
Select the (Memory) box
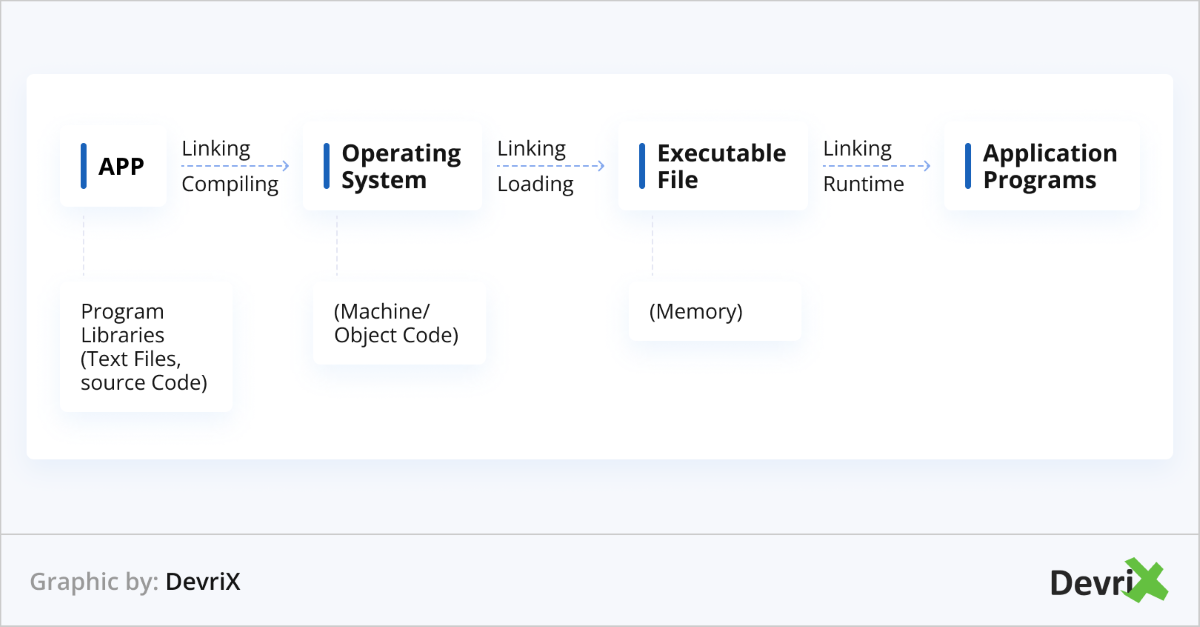pos(715,312)
